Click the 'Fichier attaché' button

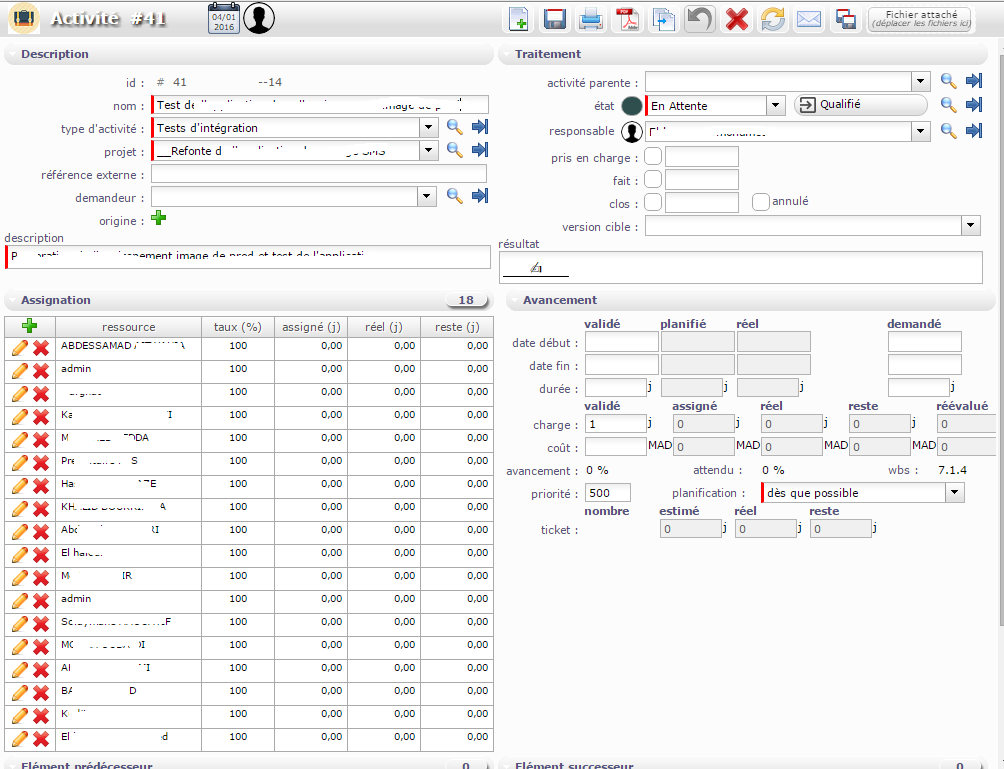(x=920, y=19)
